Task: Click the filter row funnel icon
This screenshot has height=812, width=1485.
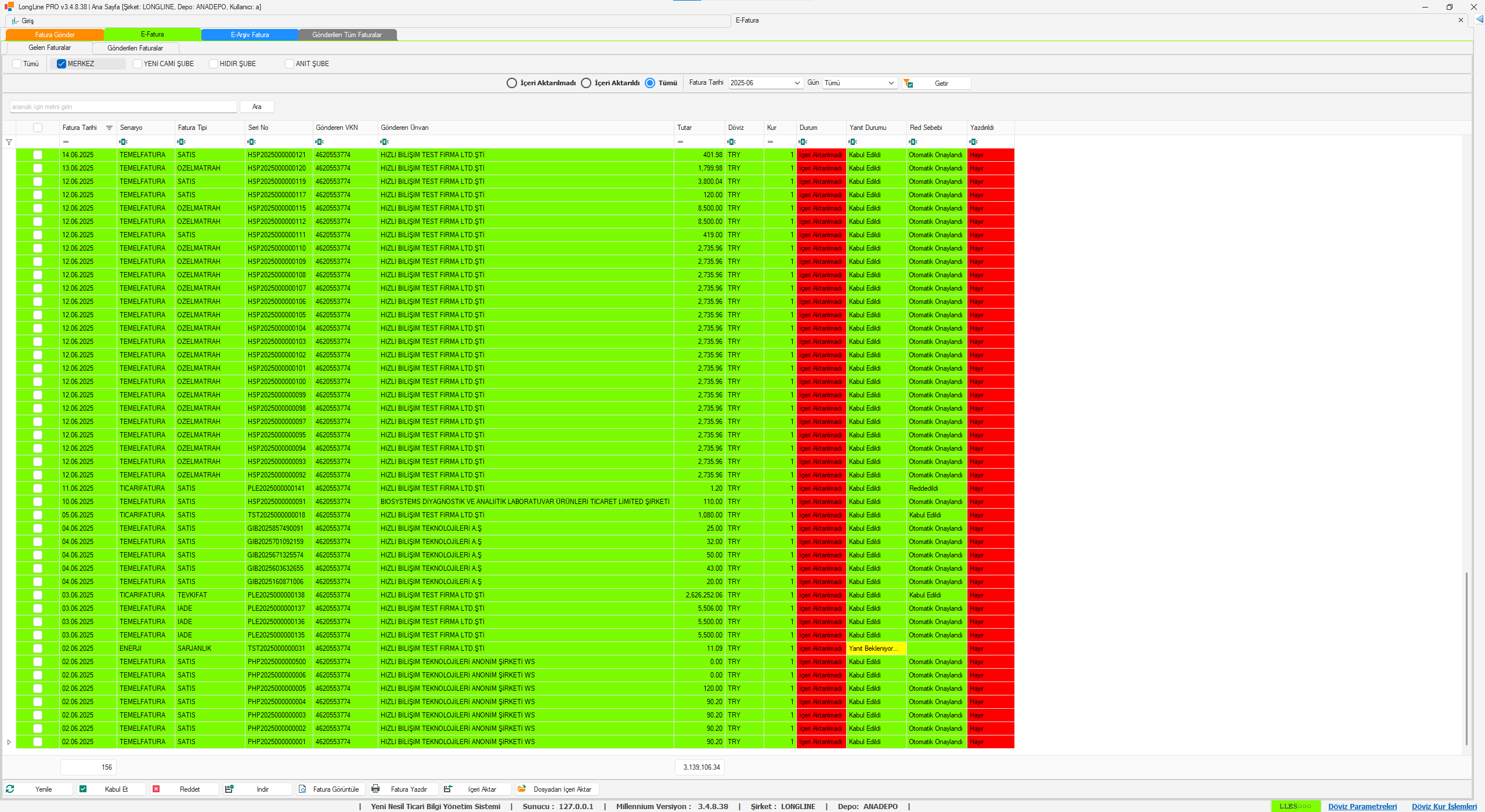Action: coord(9,142)
